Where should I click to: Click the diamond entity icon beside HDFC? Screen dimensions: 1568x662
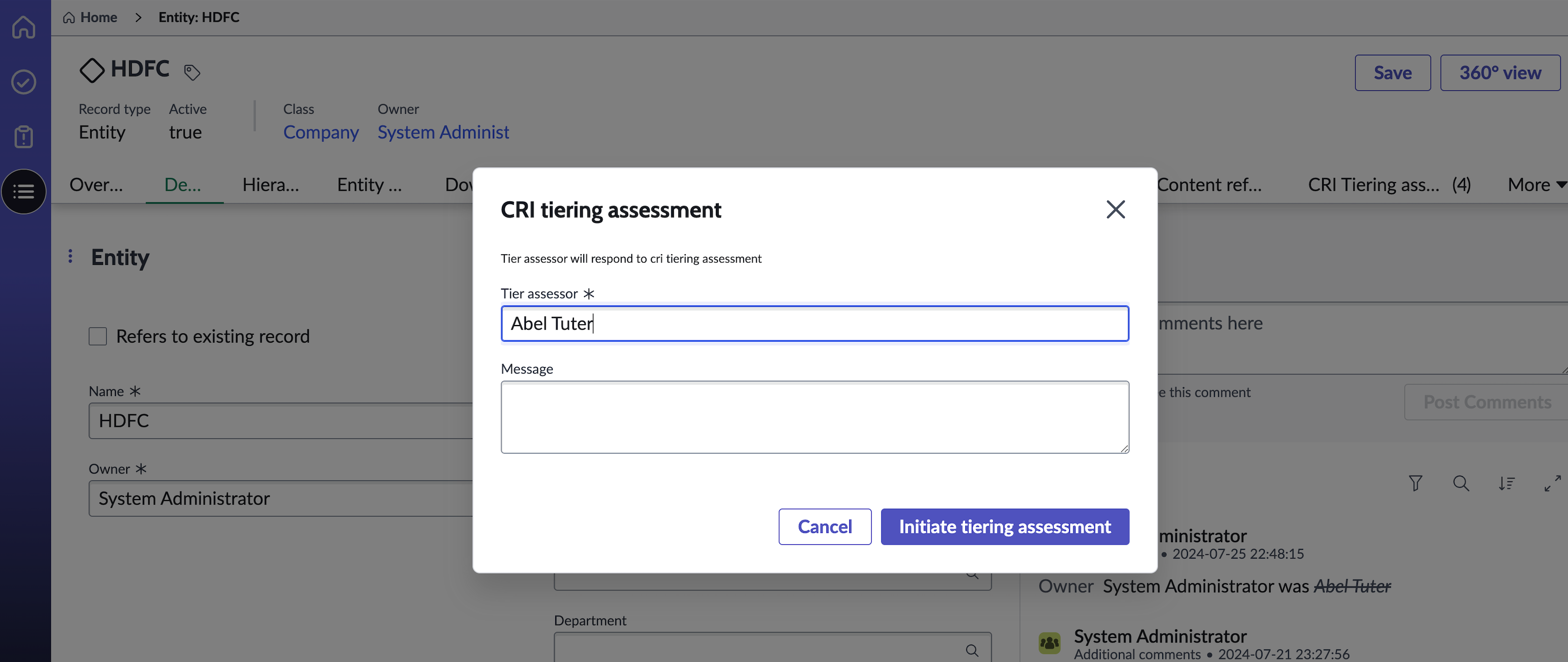pyautogui.click(x=92, y=70)
